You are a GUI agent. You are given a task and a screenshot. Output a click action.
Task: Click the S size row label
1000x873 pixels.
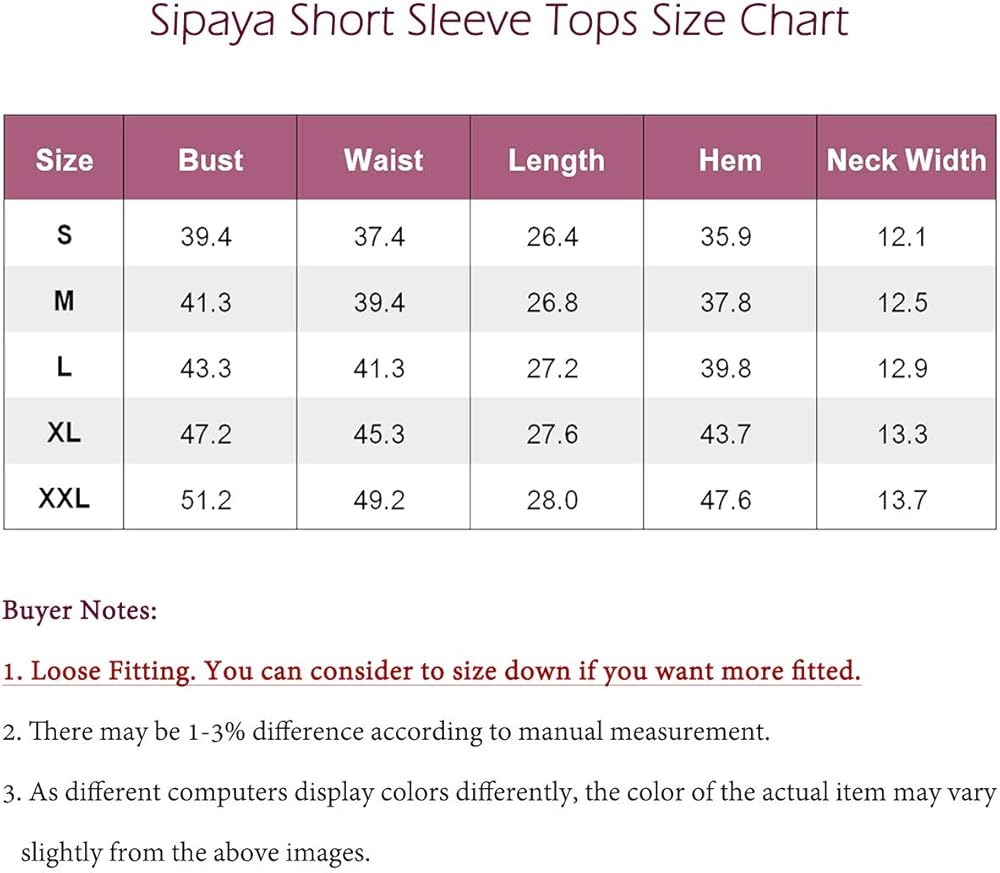coord(64,236)
